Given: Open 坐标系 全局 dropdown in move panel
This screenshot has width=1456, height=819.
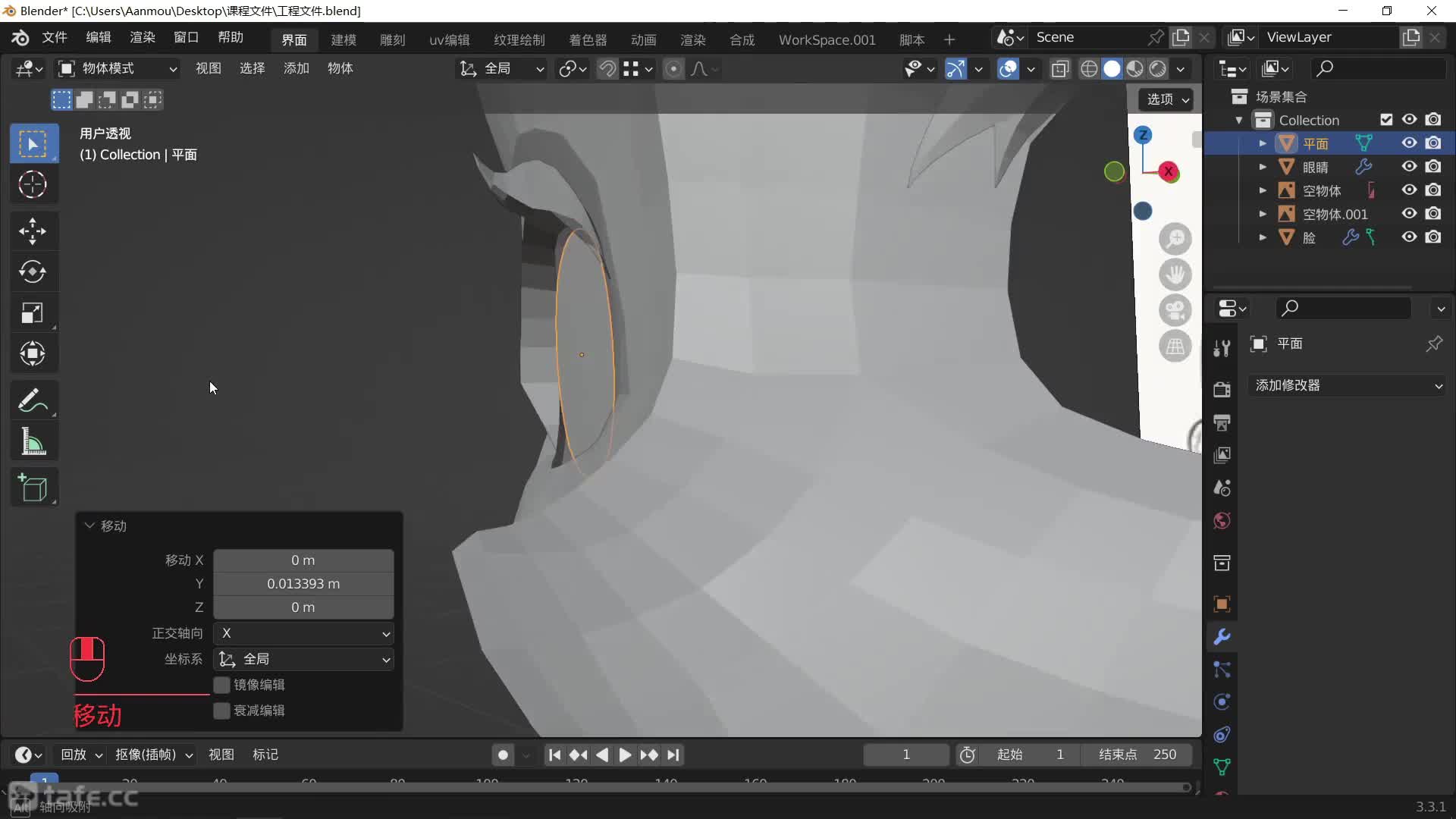Looking at the screenshot, I should (x=303, y=659).
